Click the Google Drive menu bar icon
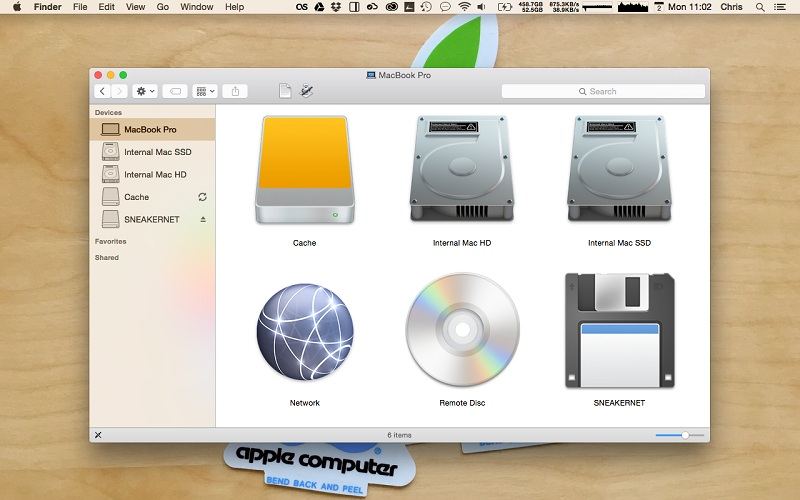800x500 pixels. [x=319, y=7]
